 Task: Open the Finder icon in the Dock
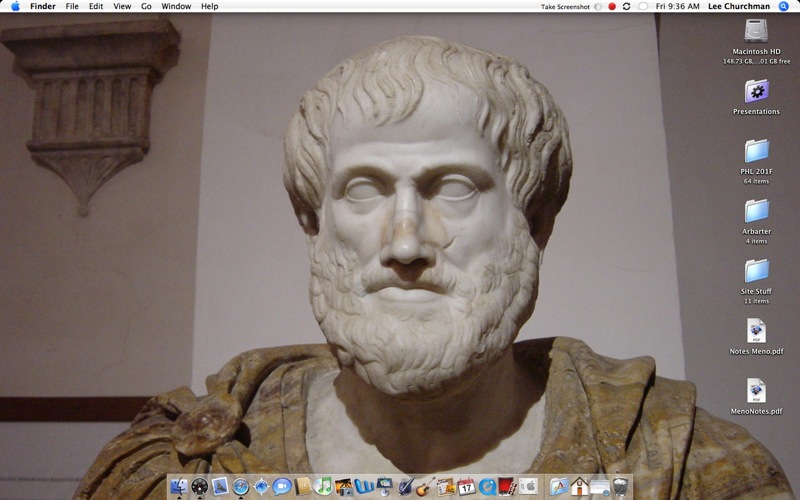point(179,486)
